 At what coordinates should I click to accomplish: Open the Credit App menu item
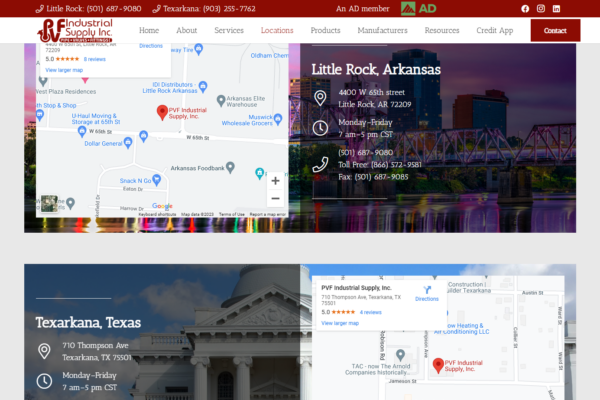click(494, 30)
